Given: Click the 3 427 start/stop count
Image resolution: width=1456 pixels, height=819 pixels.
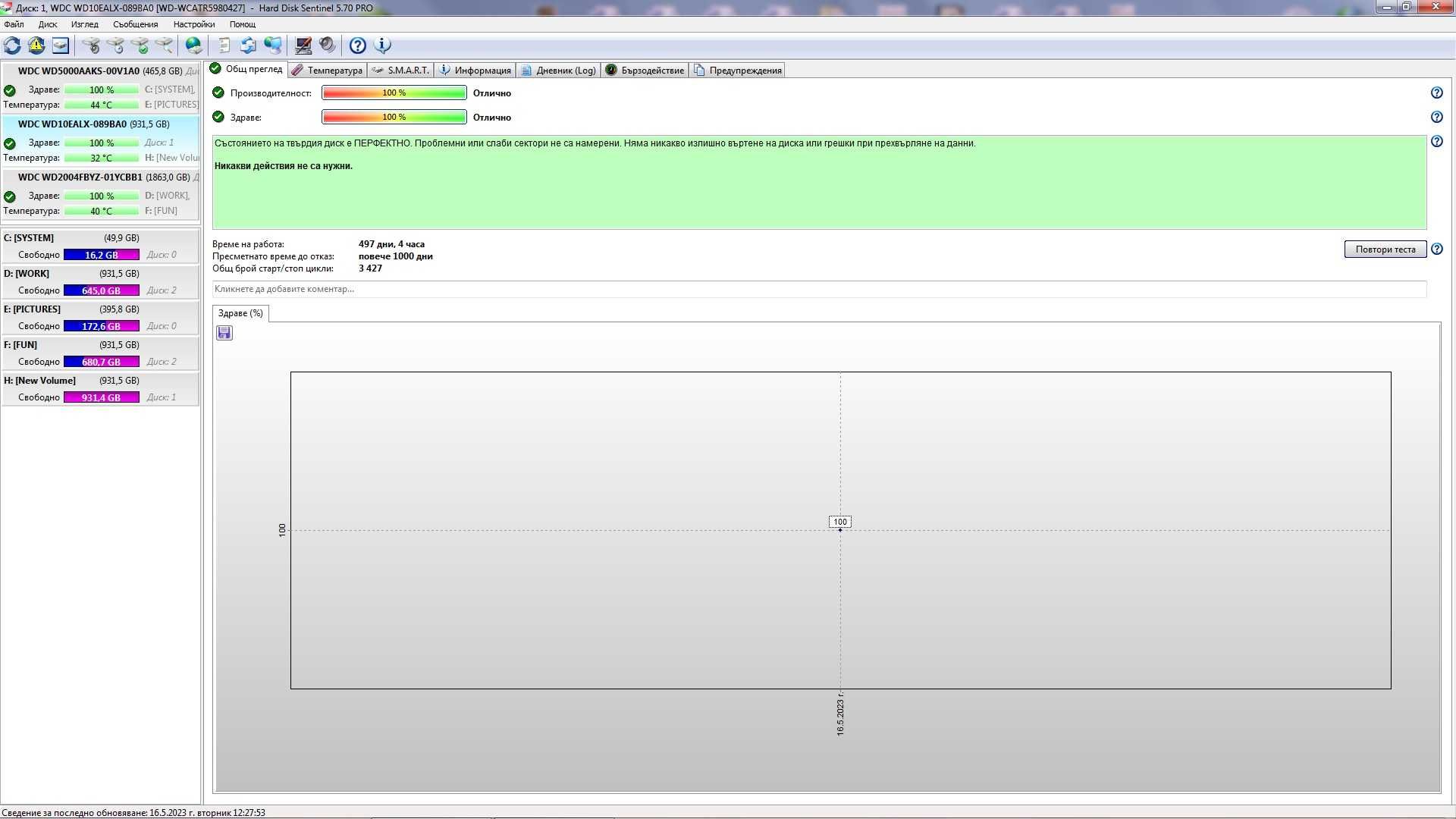Looking at the screenshot, I should click(370, 268).
